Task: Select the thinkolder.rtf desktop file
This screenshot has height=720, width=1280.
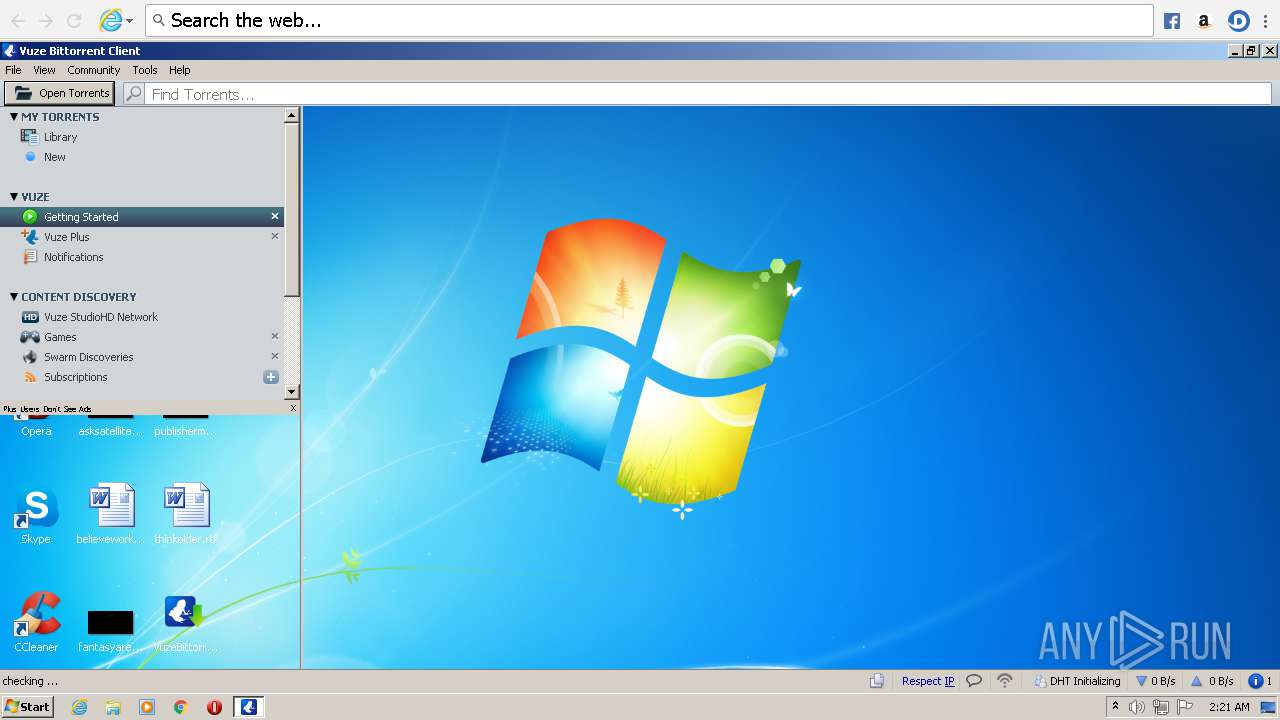Action: (185, 514)
